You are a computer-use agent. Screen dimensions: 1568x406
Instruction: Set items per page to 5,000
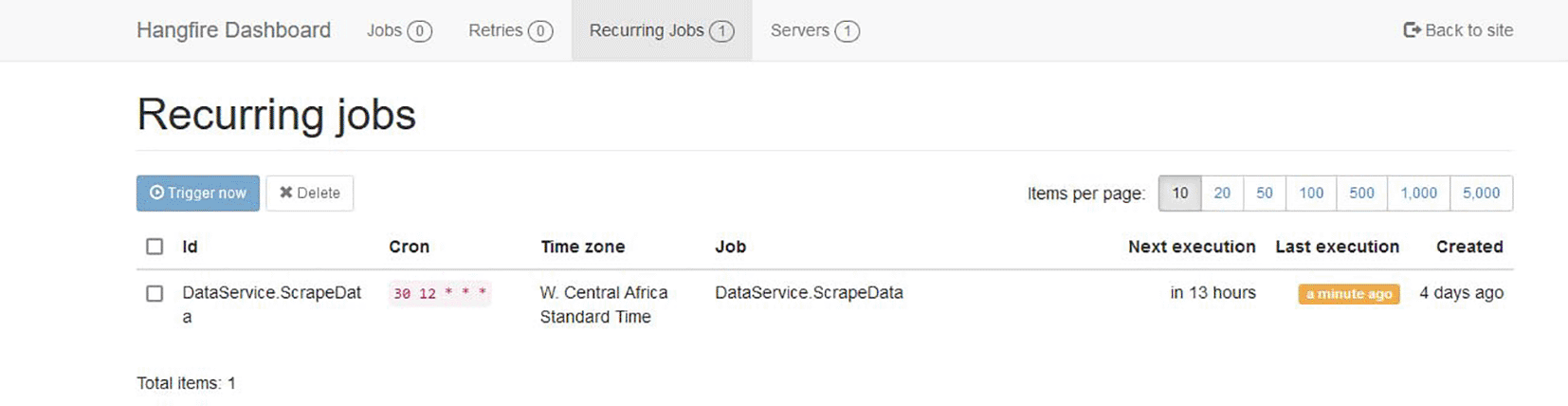[1481, 193]
